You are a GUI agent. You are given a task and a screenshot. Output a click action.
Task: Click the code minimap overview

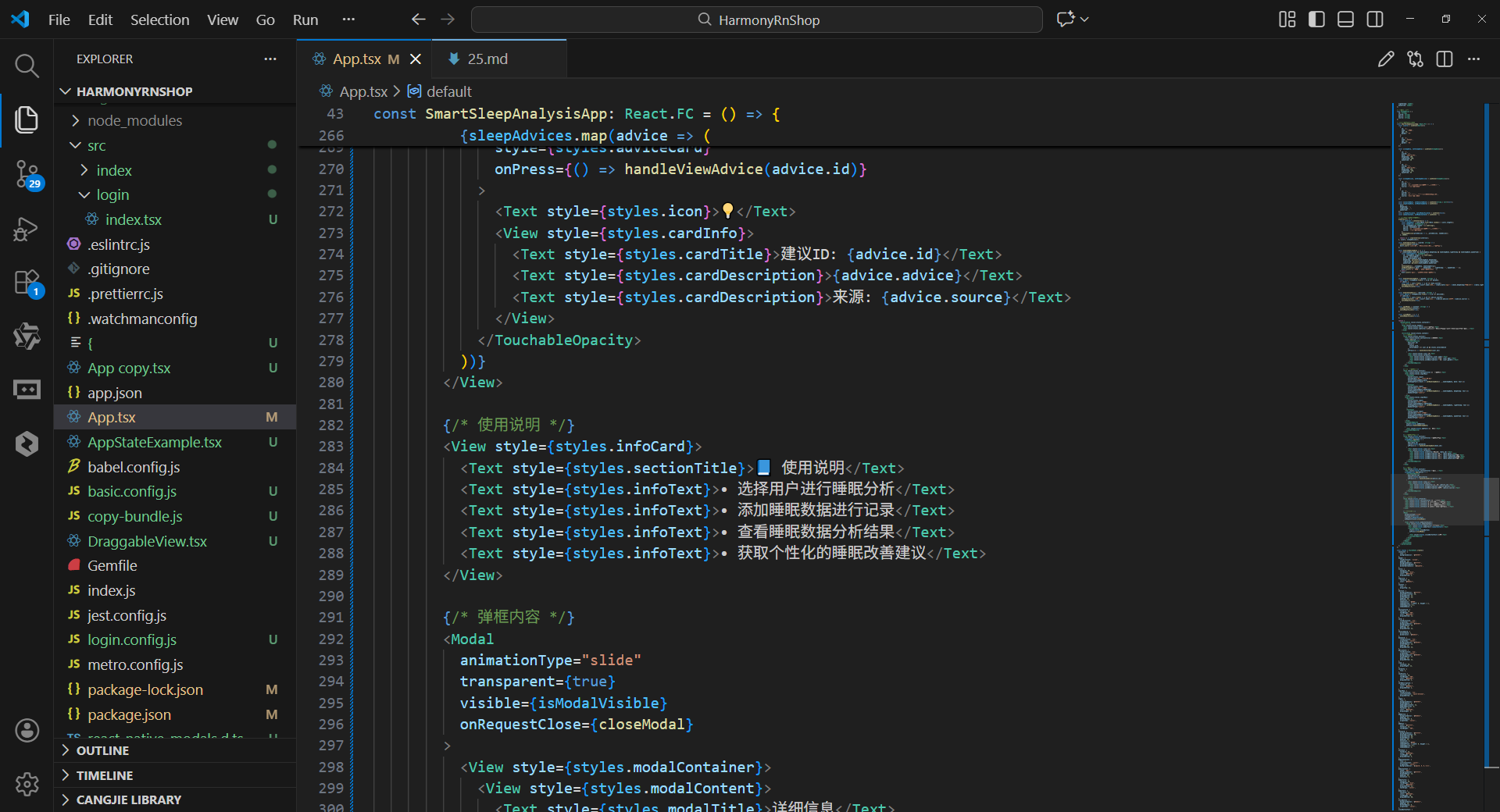[x=1436, y=457]
